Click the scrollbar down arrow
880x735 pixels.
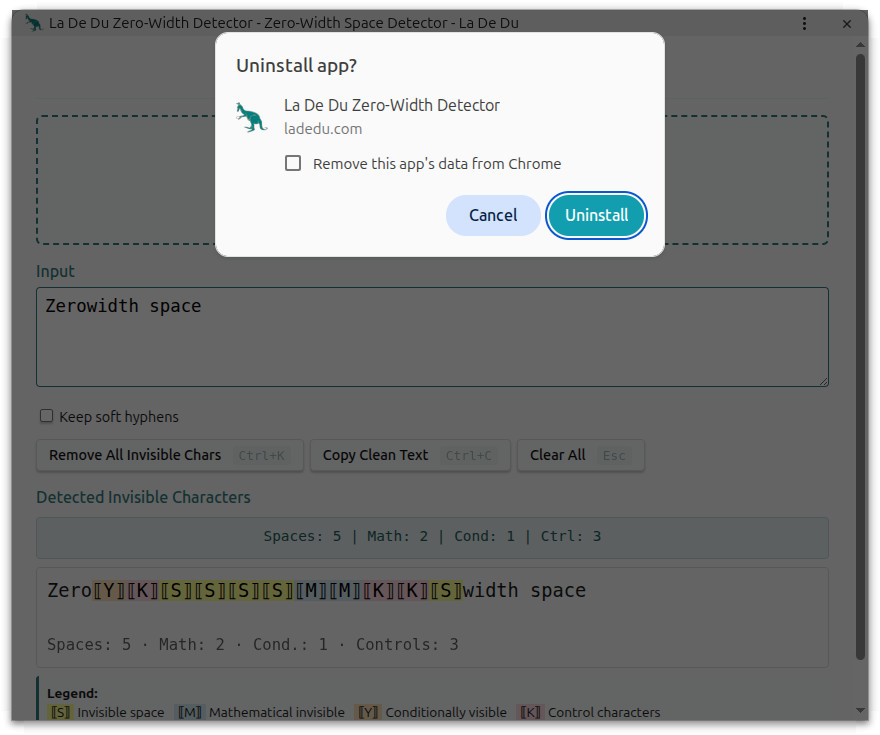[x=861, y=710]
